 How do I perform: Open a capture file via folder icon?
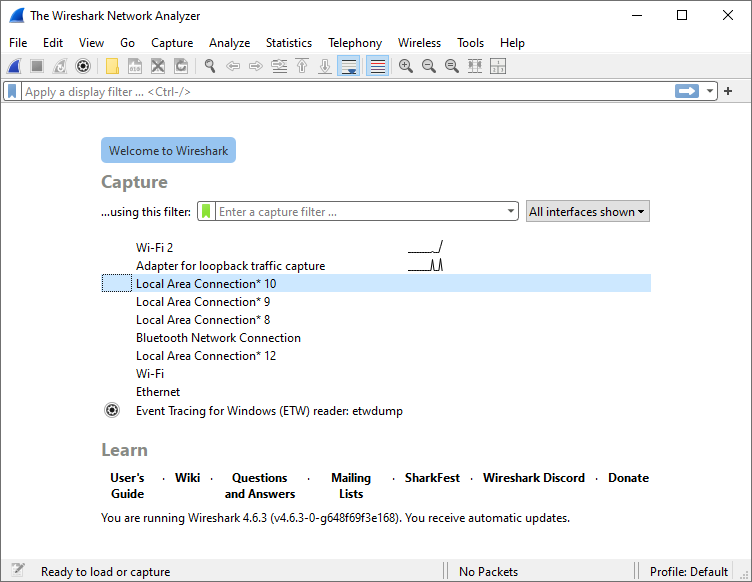pos(112,66)
